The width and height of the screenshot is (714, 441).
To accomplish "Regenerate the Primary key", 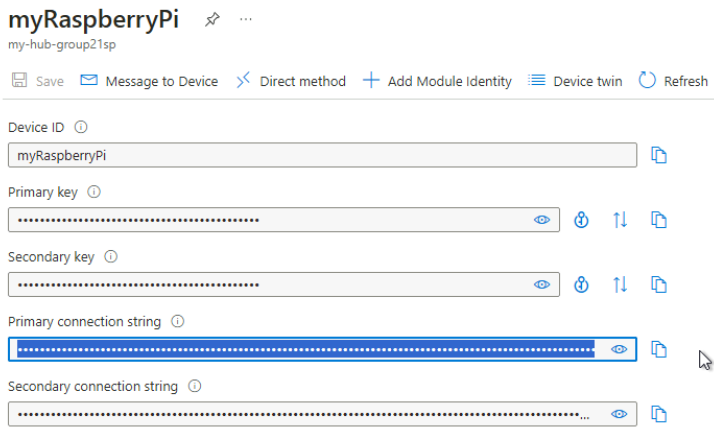I will point(581,220).
